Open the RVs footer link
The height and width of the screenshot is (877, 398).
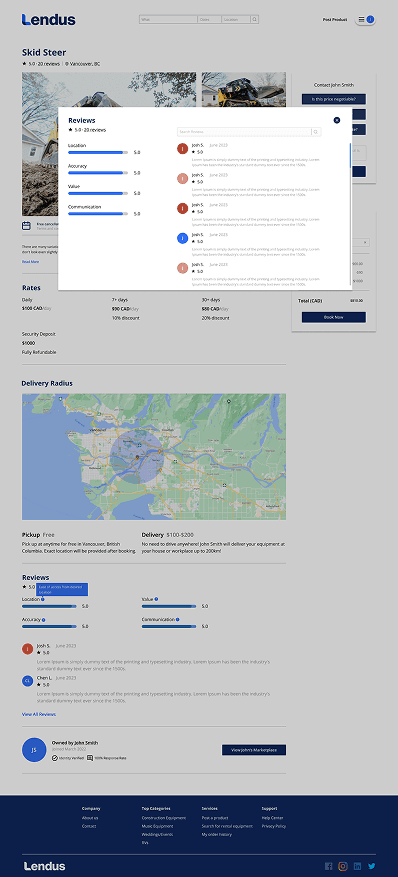pos(145,842)
